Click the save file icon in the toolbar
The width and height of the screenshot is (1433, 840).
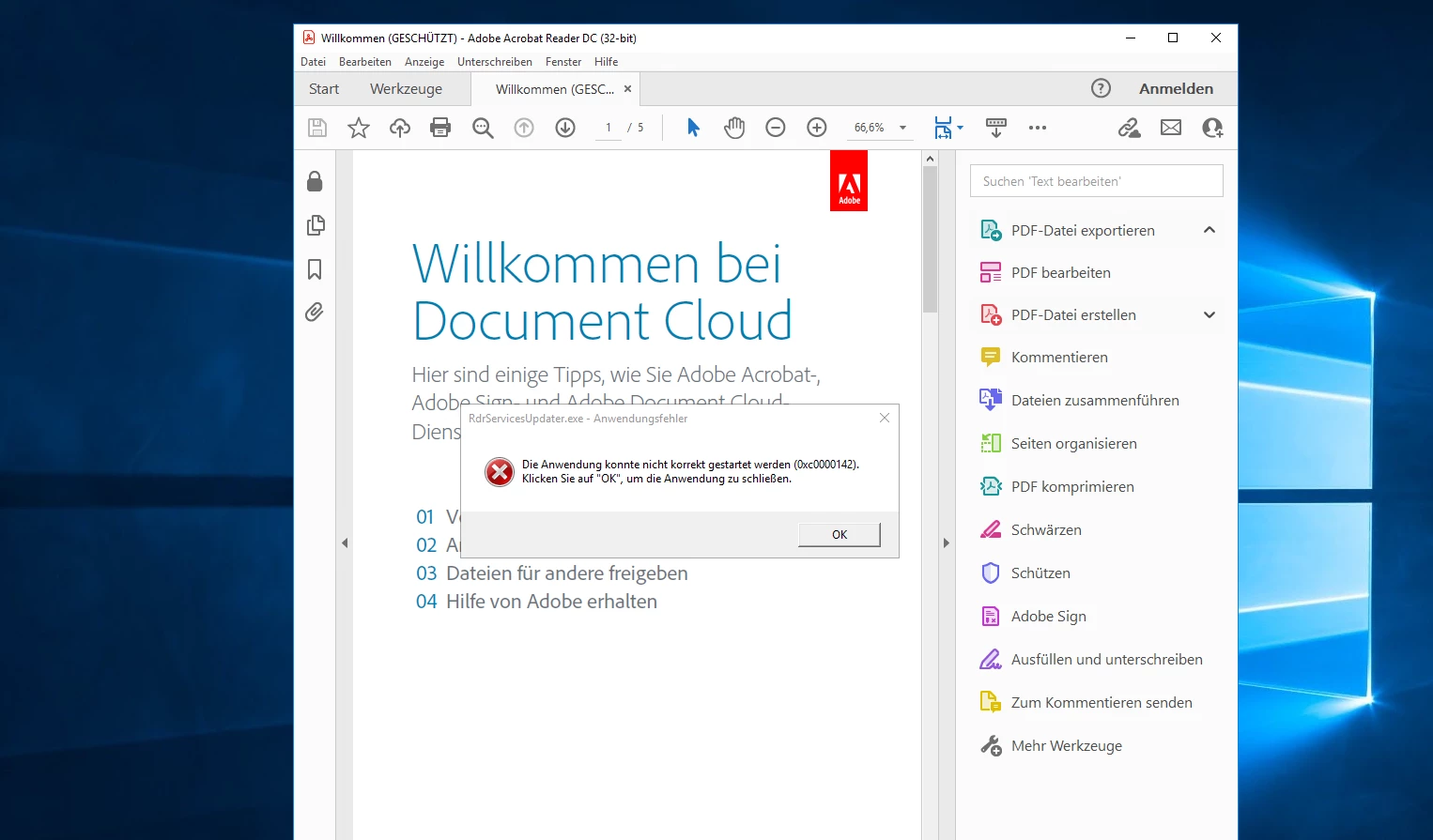click(x=317, y=128)
